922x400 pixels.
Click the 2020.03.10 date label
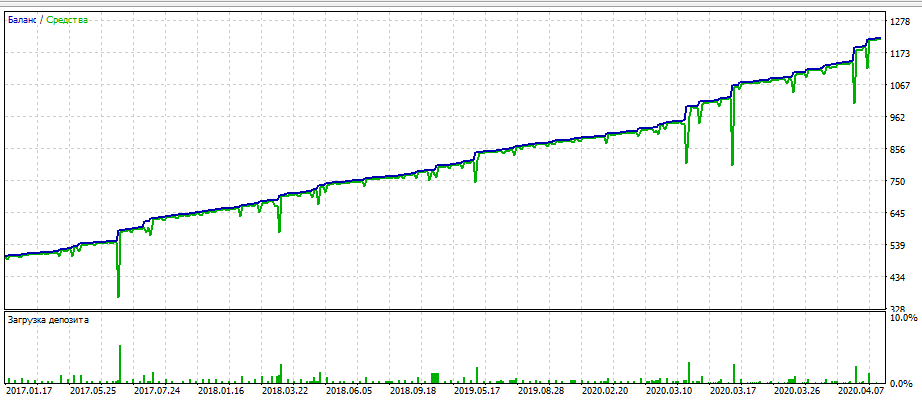(670, 390)
